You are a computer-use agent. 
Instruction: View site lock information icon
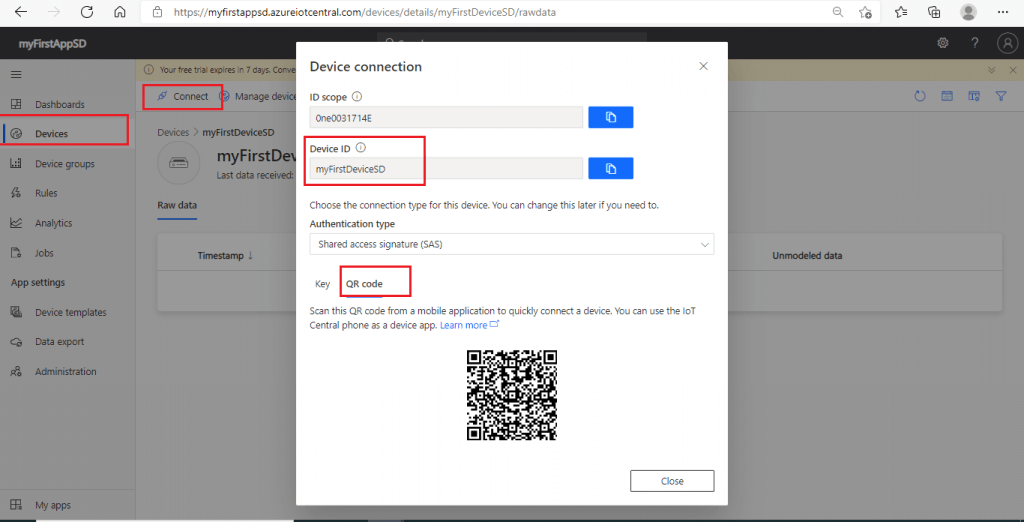coord(157,12)
